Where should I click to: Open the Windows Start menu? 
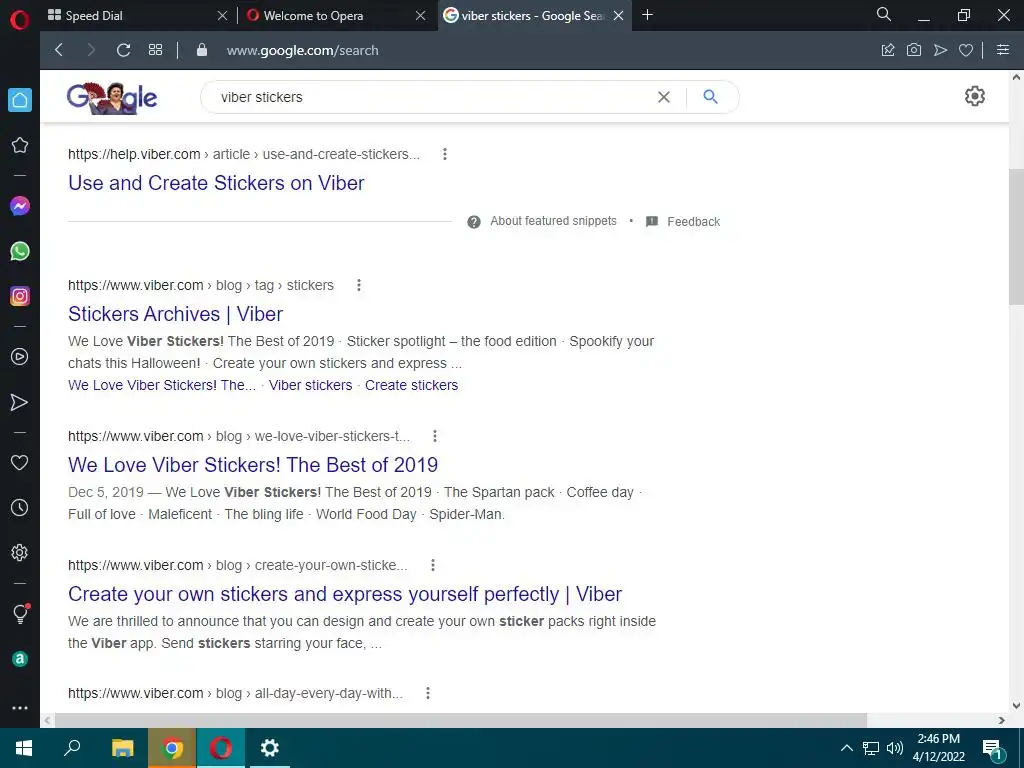pyautogui.click(x=24, y=748)
